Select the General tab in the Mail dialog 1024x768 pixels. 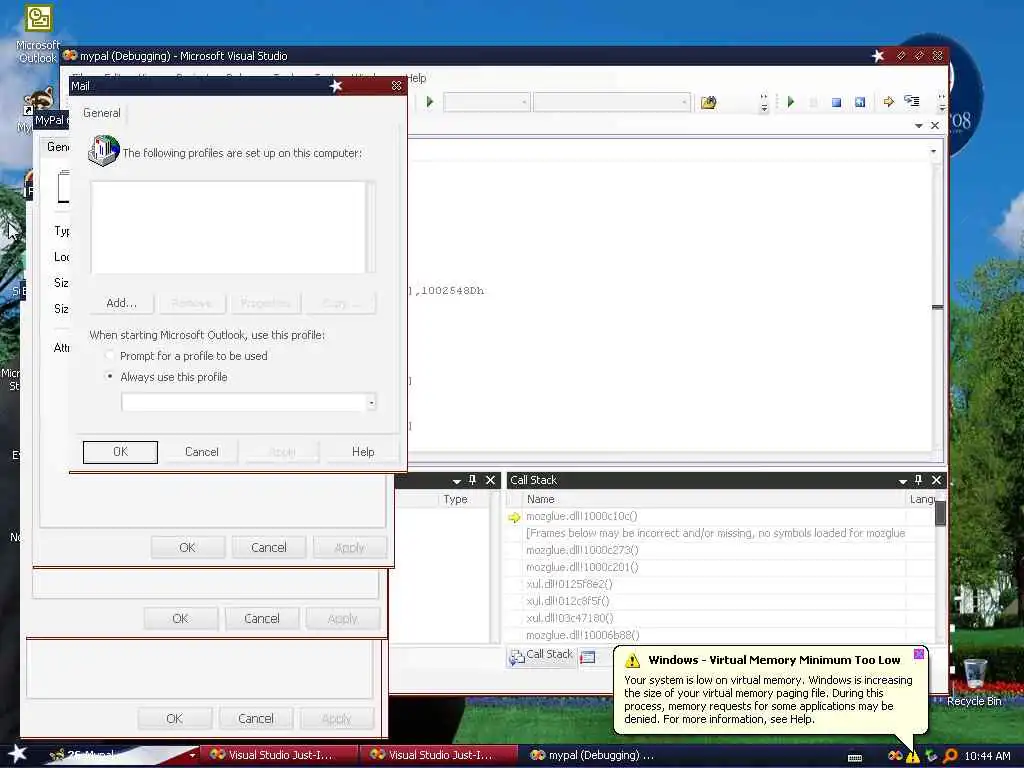coord(102,113)
